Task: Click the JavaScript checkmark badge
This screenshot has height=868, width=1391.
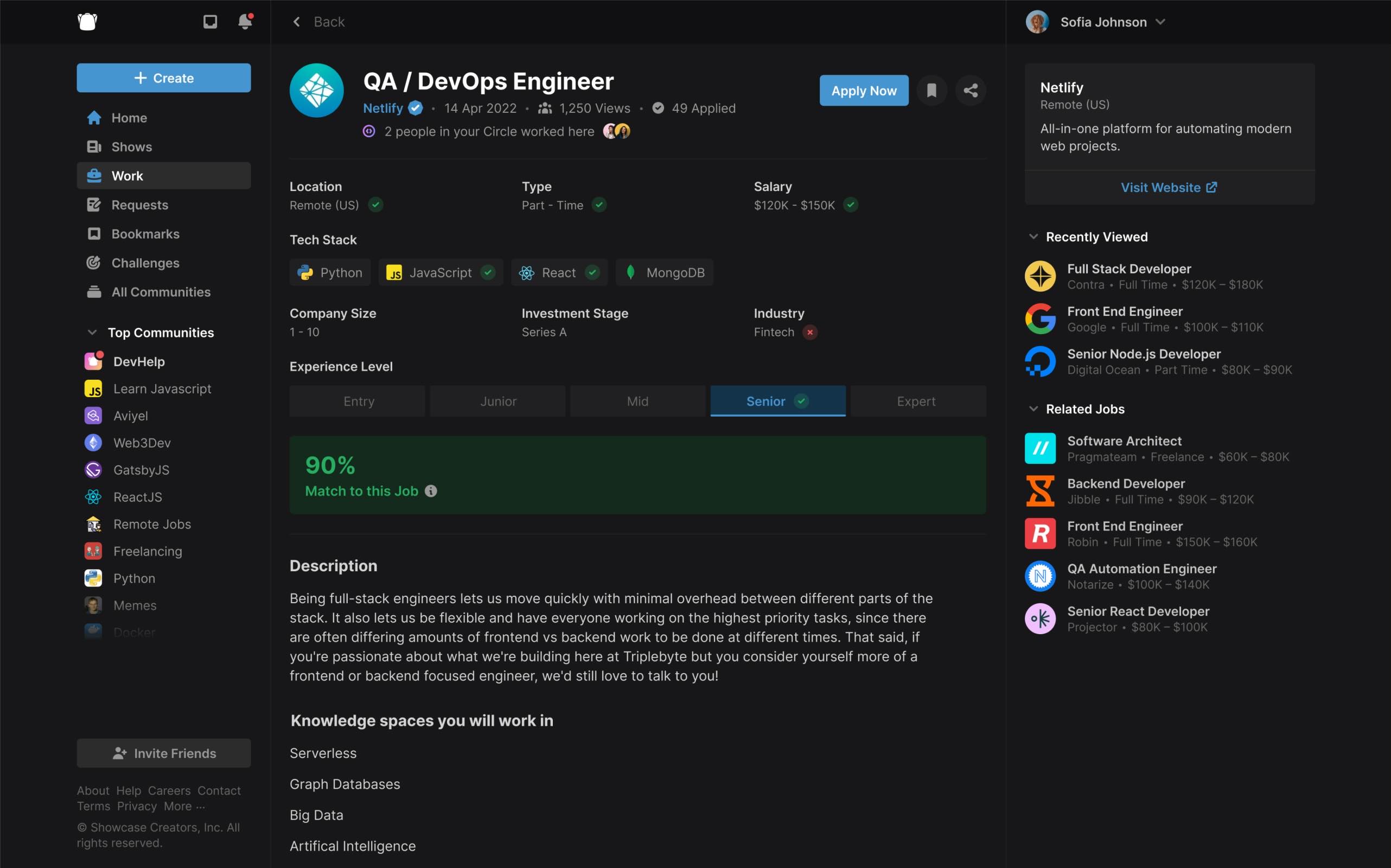Action: pyautogui.click(x=487, y=272)
